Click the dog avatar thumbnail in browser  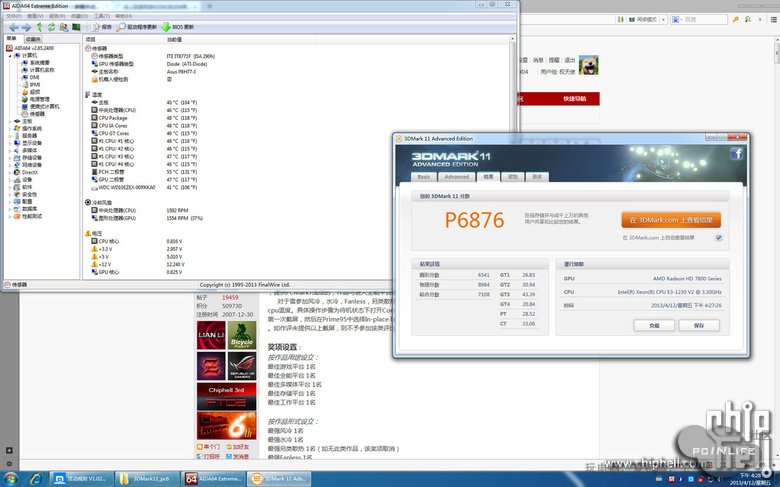(x=588, y=65)
